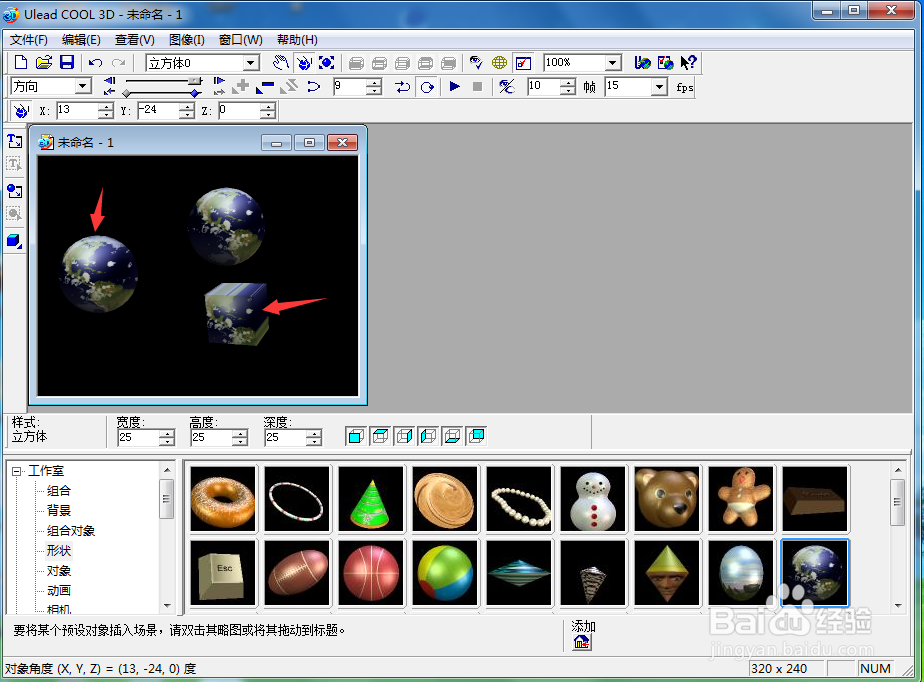Select the fifth cube face option icon
Image resolution: width=924 pixels, height=682 pixels.
452,436
